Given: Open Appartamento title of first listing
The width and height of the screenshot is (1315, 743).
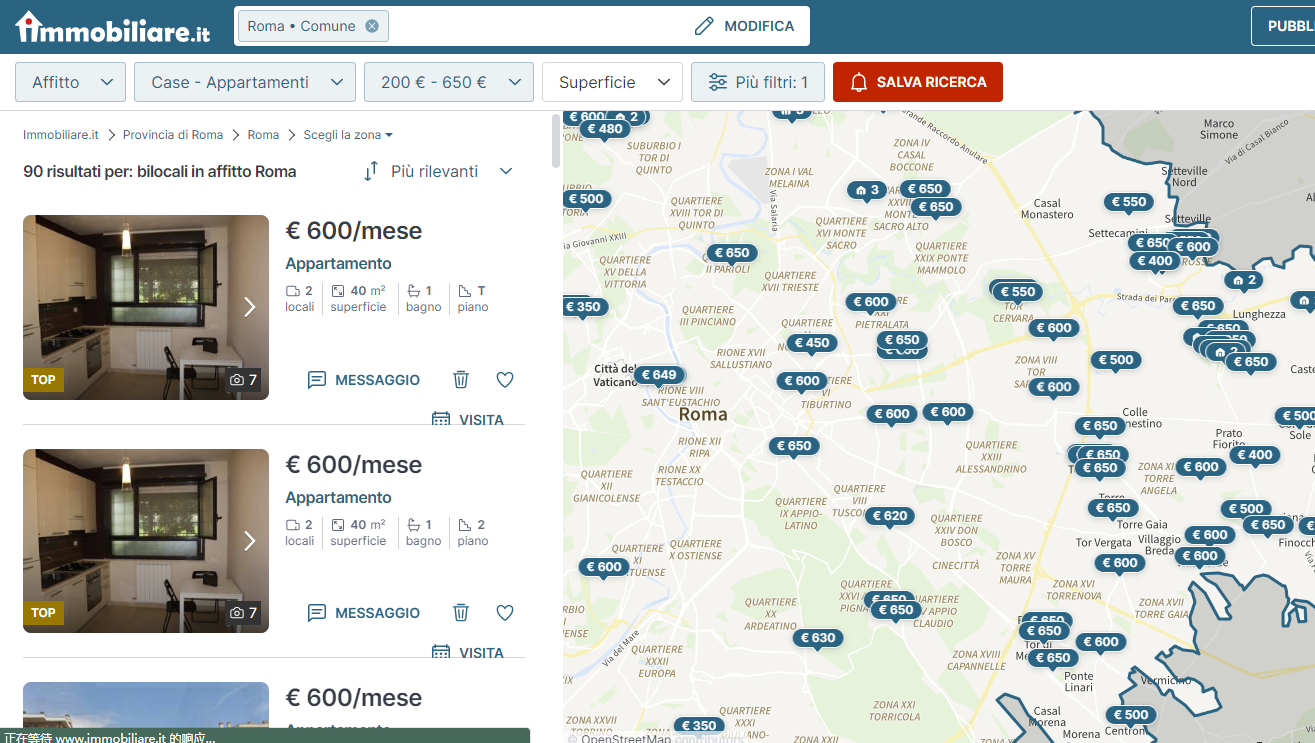Looking at the screenshot, I should click(x=338, y=264).
